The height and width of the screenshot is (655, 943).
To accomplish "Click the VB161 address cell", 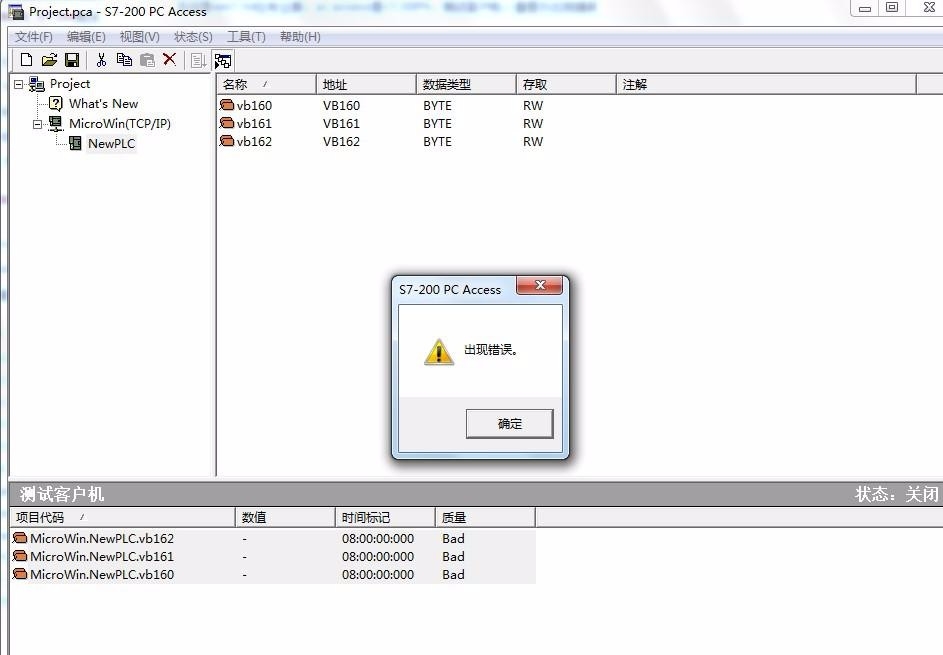I will (341, 123).
